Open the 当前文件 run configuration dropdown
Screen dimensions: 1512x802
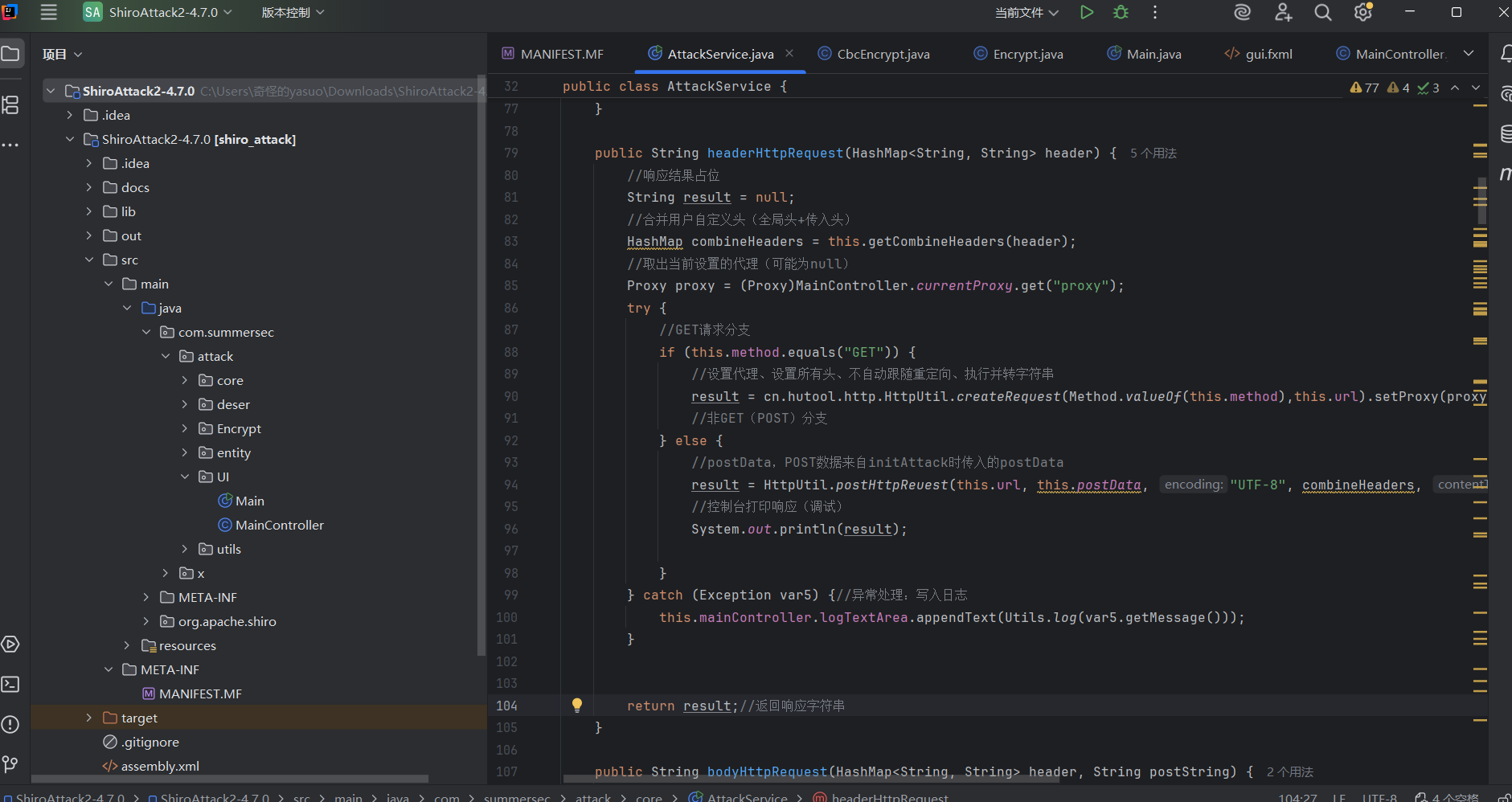point(1026,12)
